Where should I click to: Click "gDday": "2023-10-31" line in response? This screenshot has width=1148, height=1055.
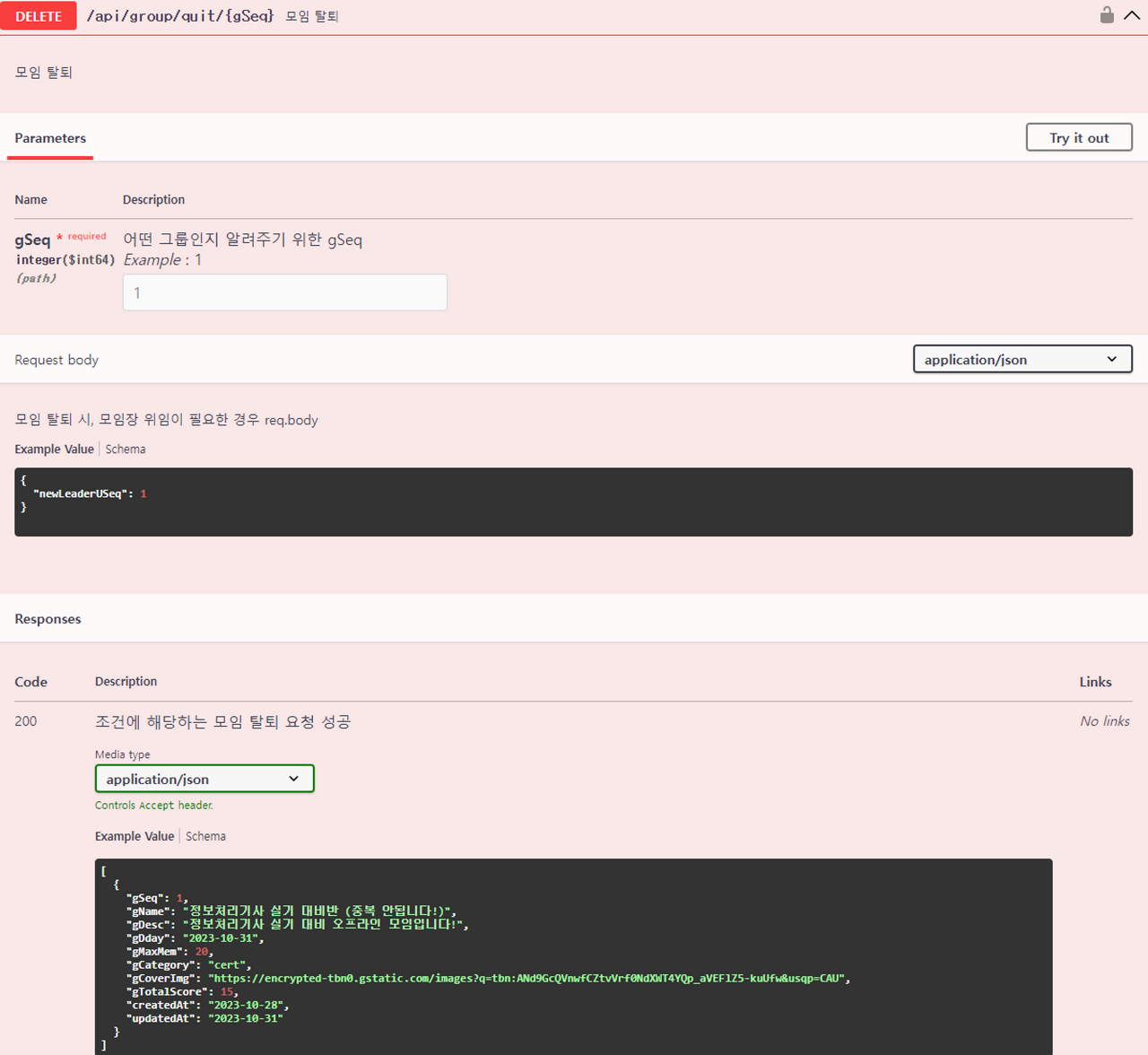[196, 937]
